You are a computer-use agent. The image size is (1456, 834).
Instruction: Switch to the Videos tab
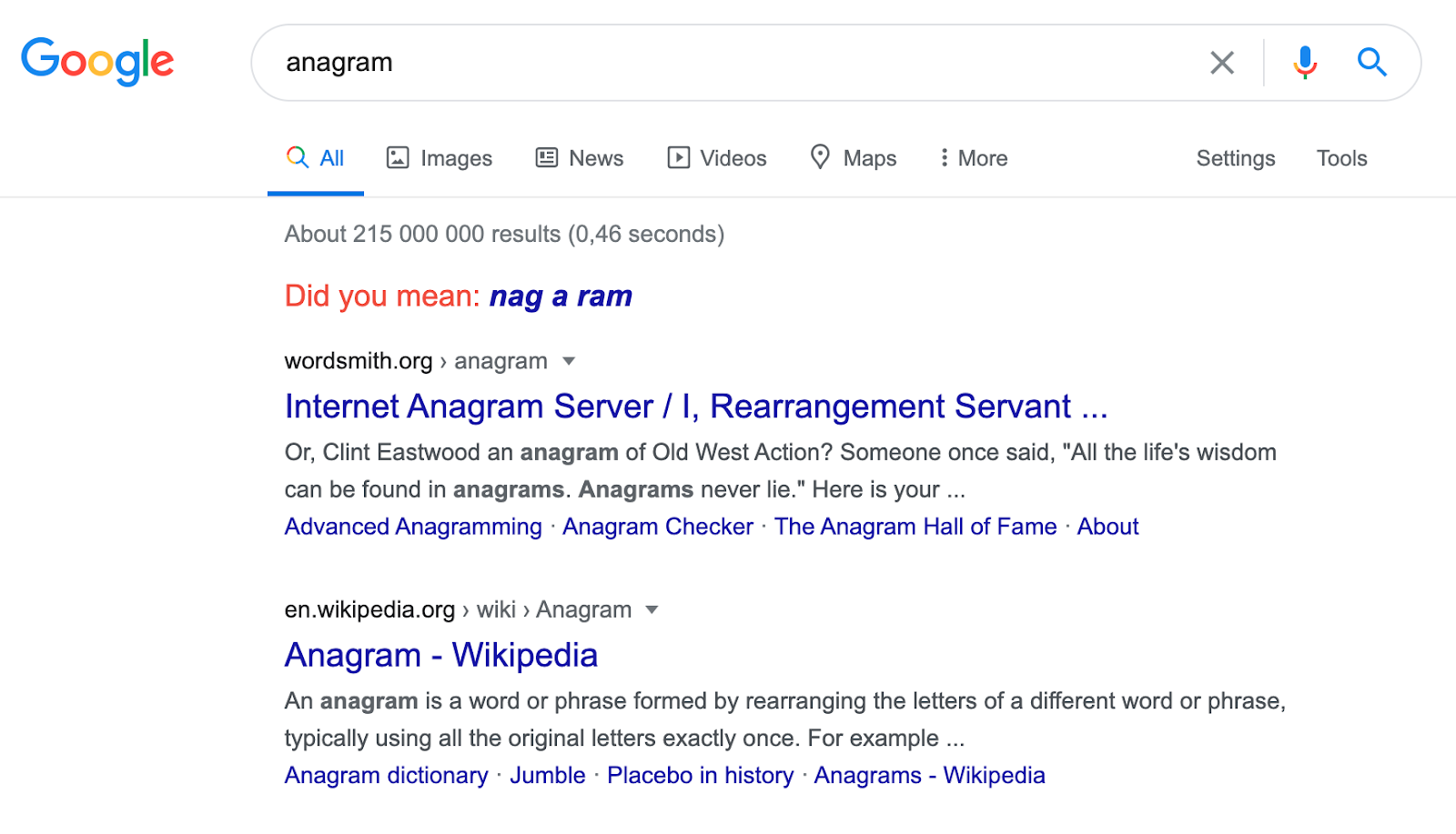(717, 158)
